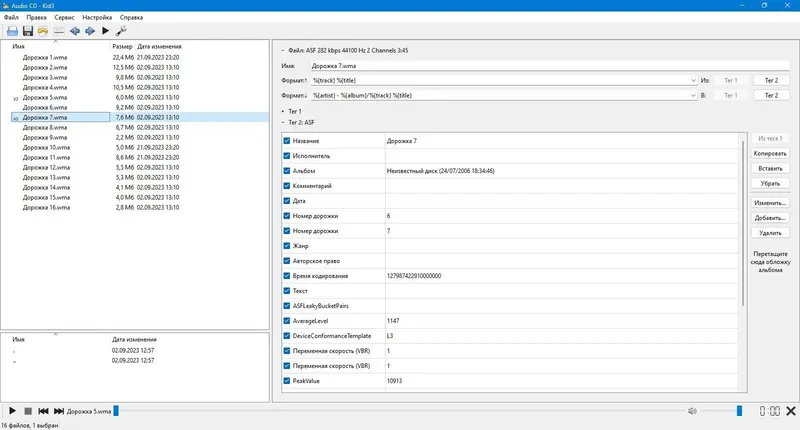Open folder with the blue drive icon

coord(12,31)
